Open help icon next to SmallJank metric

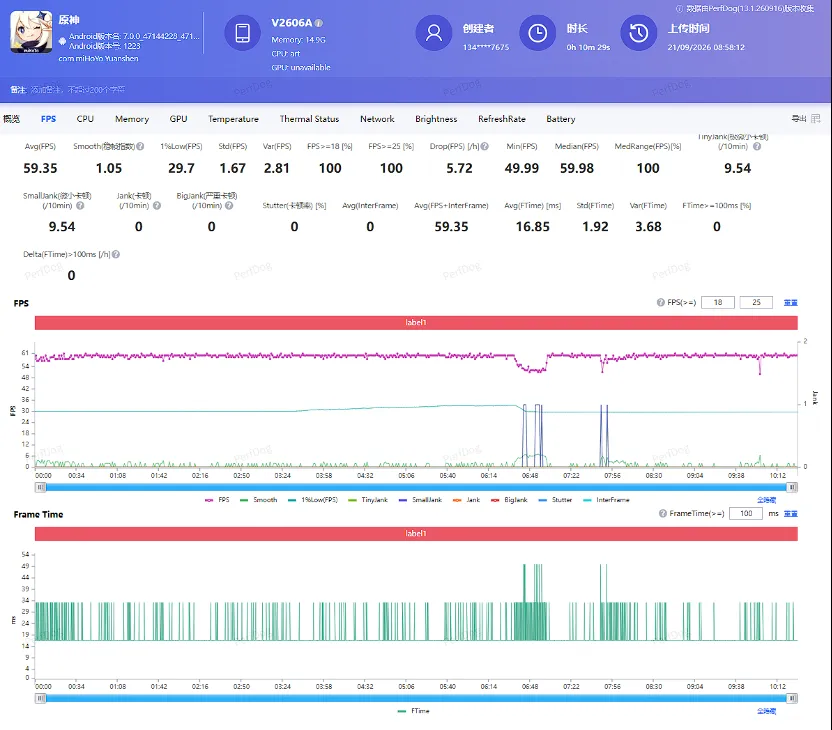(x=80, y=205)
